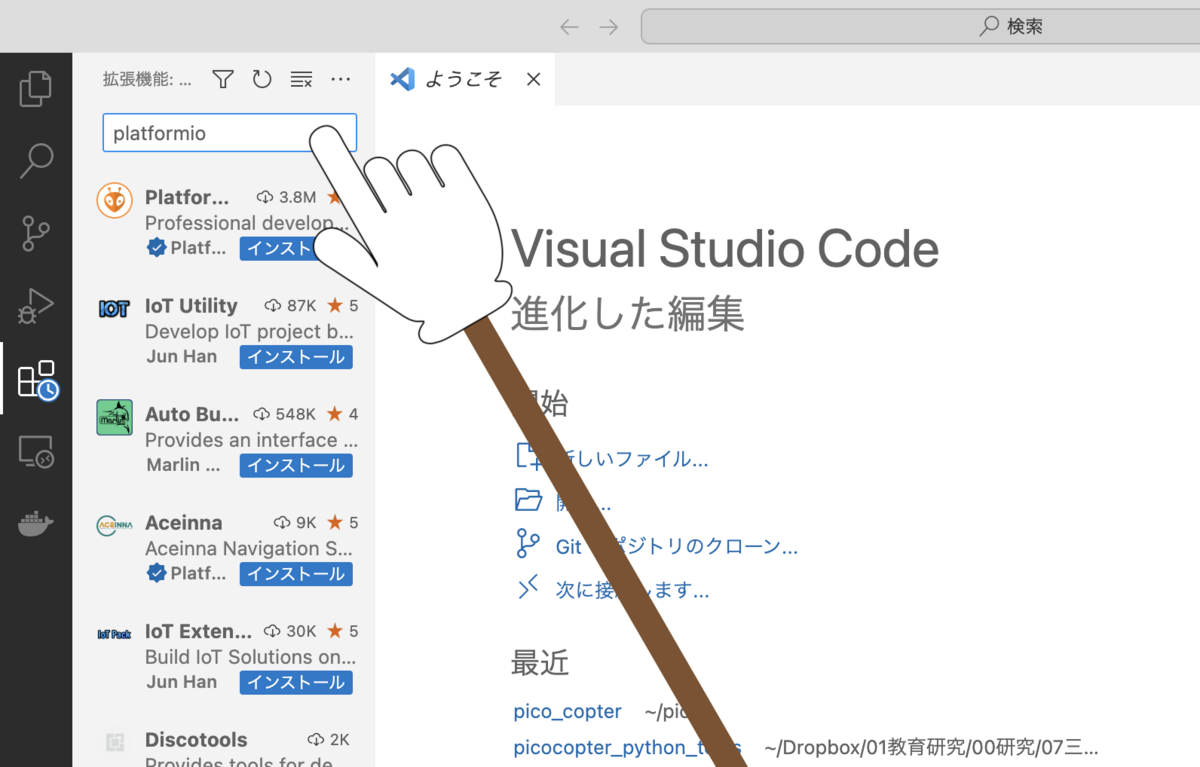Open recent project pico_copter

pos(567,711)
